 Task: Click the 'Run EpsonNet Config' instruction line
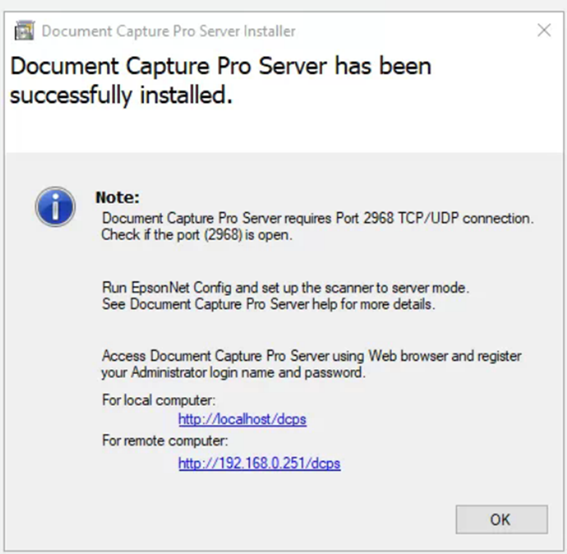pos(286,288)
